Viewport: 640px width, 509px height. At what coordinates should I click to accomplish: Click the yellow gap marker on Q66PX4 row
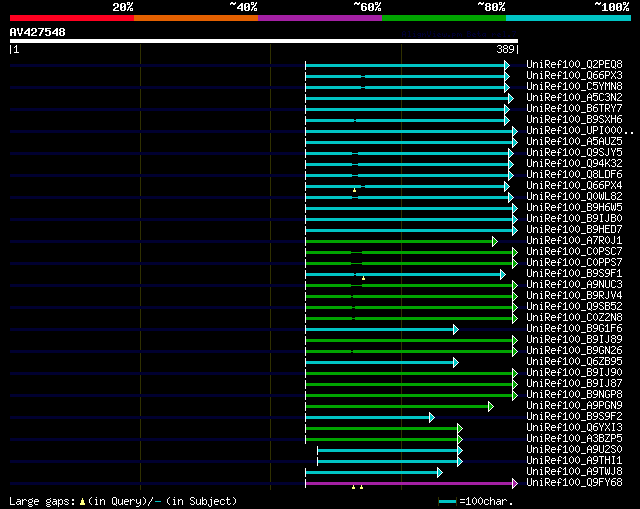pos(354,190)
